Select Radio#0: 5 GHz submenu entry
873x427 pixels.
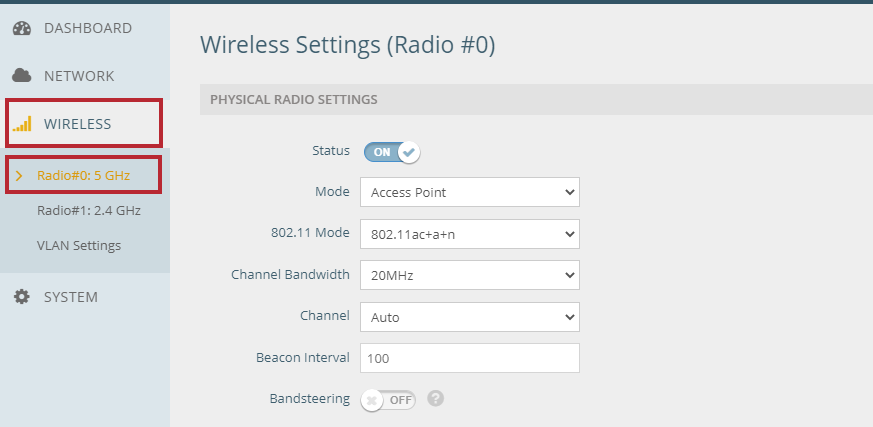84,176
